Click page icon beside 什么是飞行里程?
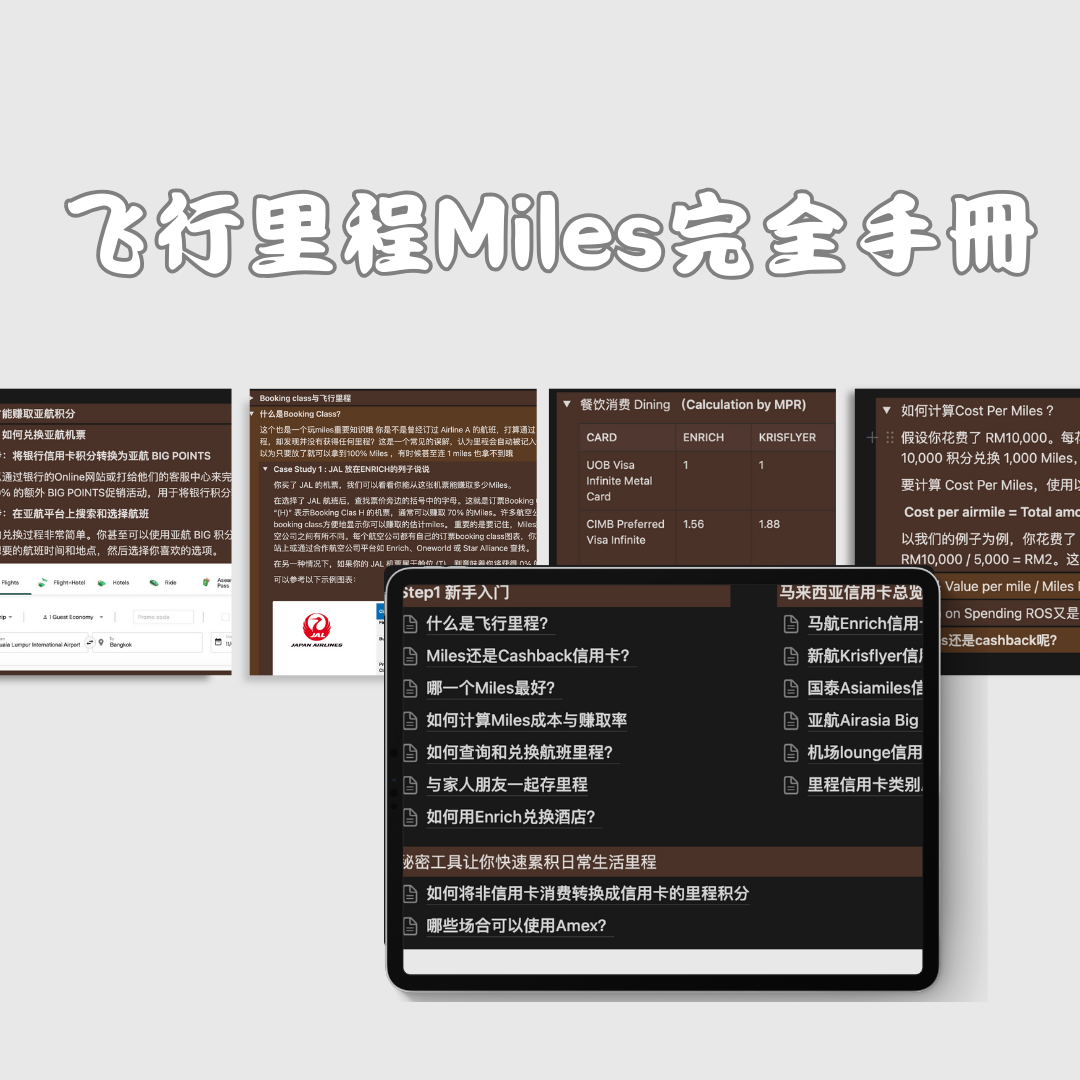 click(x=410, y=624)
